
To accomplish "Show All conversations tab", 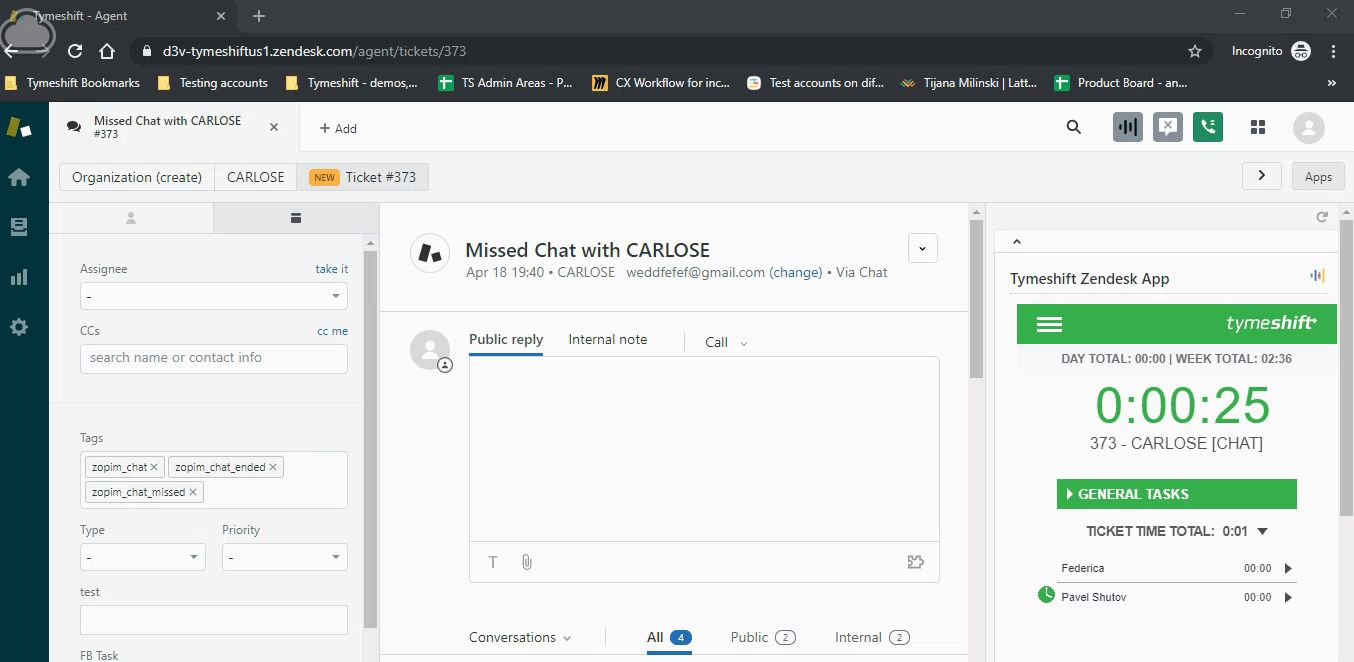I will pos(669,637).
